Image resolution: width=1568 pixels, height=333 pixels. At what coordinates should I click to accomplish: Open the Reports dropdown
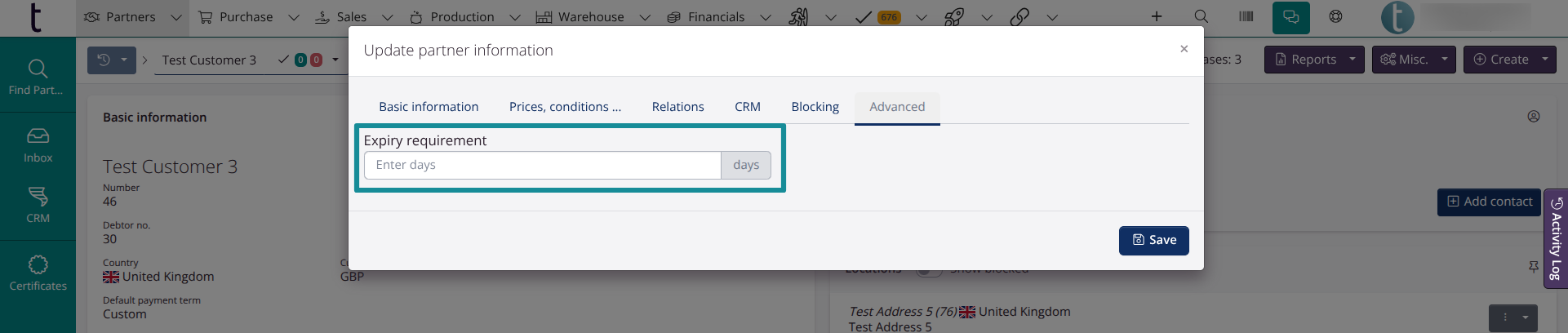click(1313, 60)
